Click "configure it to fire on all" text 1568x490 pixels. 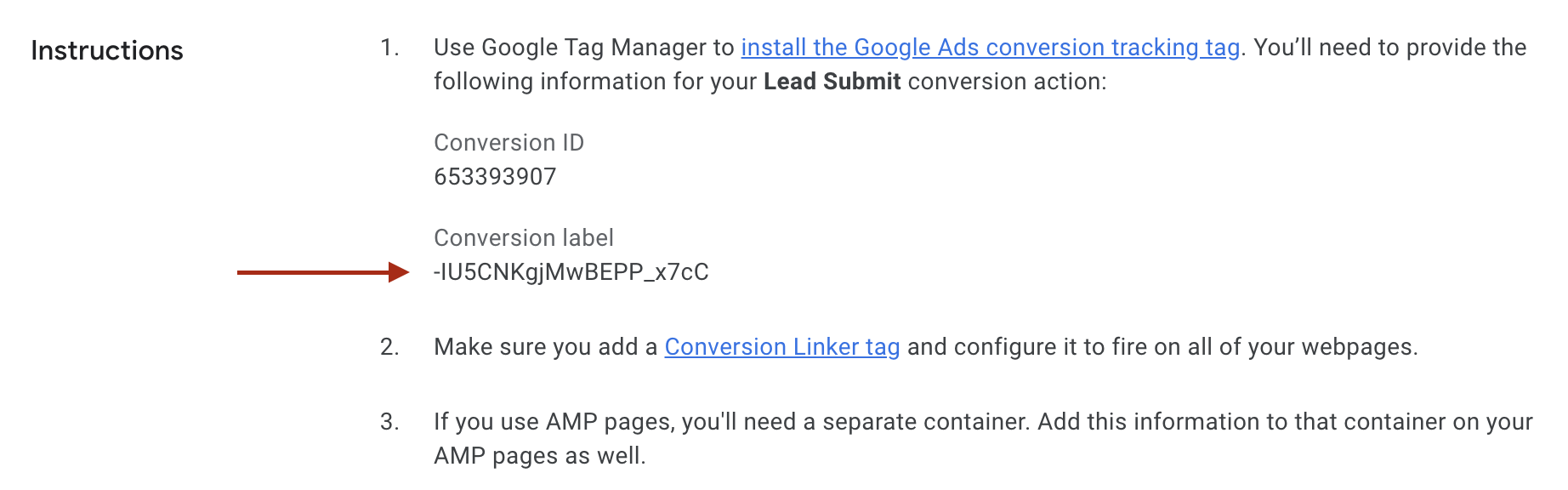(1084, 347)
